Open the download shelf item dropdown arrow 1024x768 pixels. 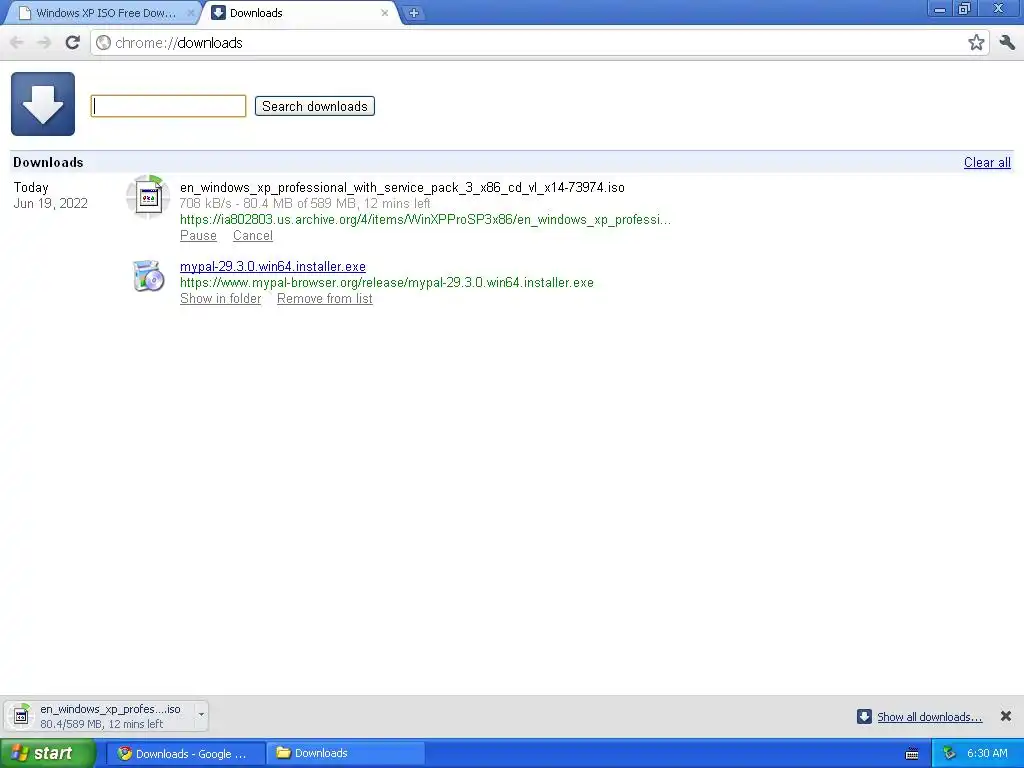[201, 715]
